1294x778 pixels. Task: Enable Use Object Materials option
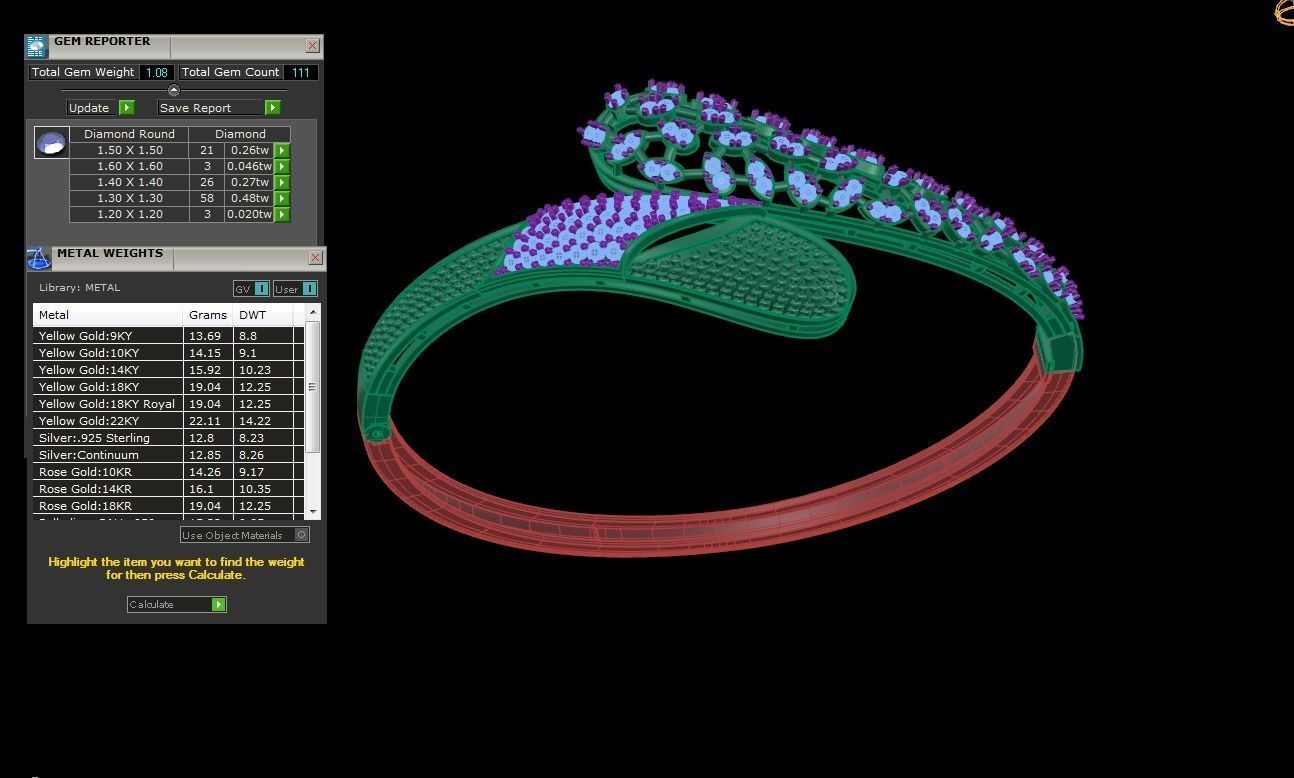pos(301,535)
